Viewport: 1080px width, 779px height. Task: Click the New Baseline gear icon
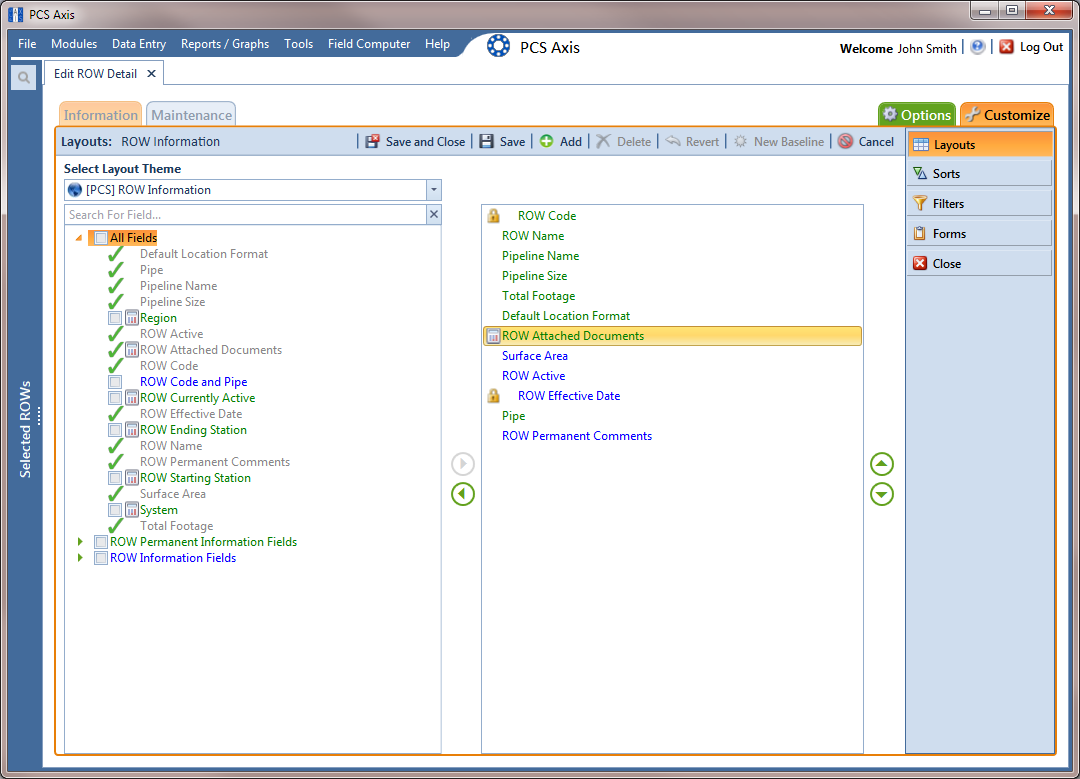point(740,141)
